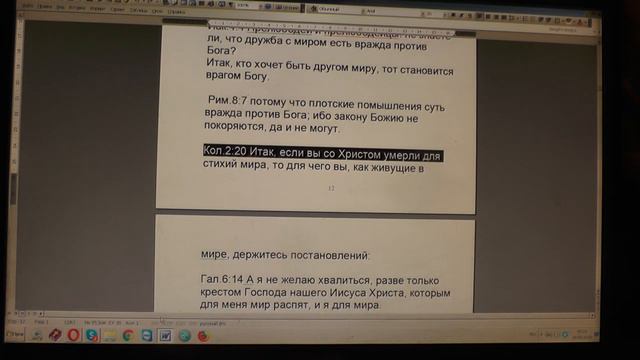Viewport: 640px width, 360px height.
Task: Open the Правка menu
Action: [x=44, y=7]
